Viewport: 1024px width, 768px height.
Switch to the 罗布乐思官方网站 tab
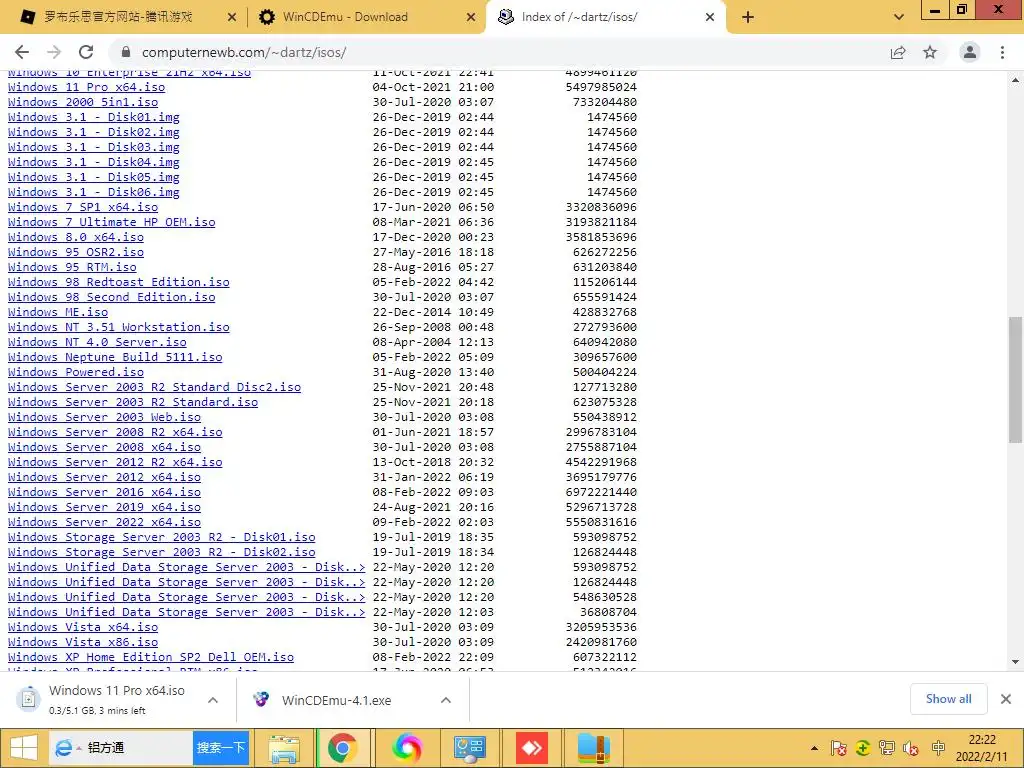pos(119,18)
